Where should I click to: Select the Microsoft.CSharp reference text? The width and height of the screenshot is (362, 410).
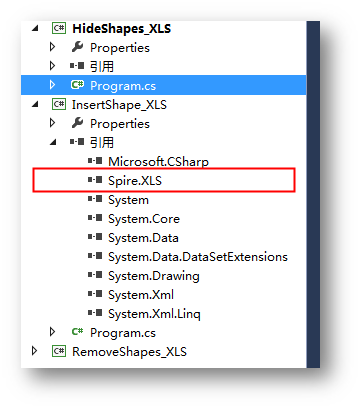(159, 162)
